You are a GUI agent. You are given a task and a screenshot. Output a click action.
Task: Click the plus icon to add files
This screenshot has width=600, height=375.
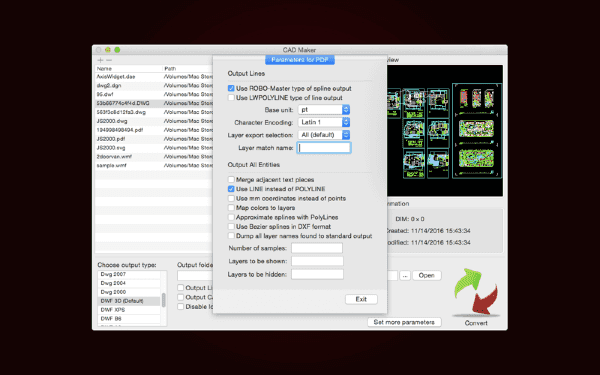click(100, 60)
